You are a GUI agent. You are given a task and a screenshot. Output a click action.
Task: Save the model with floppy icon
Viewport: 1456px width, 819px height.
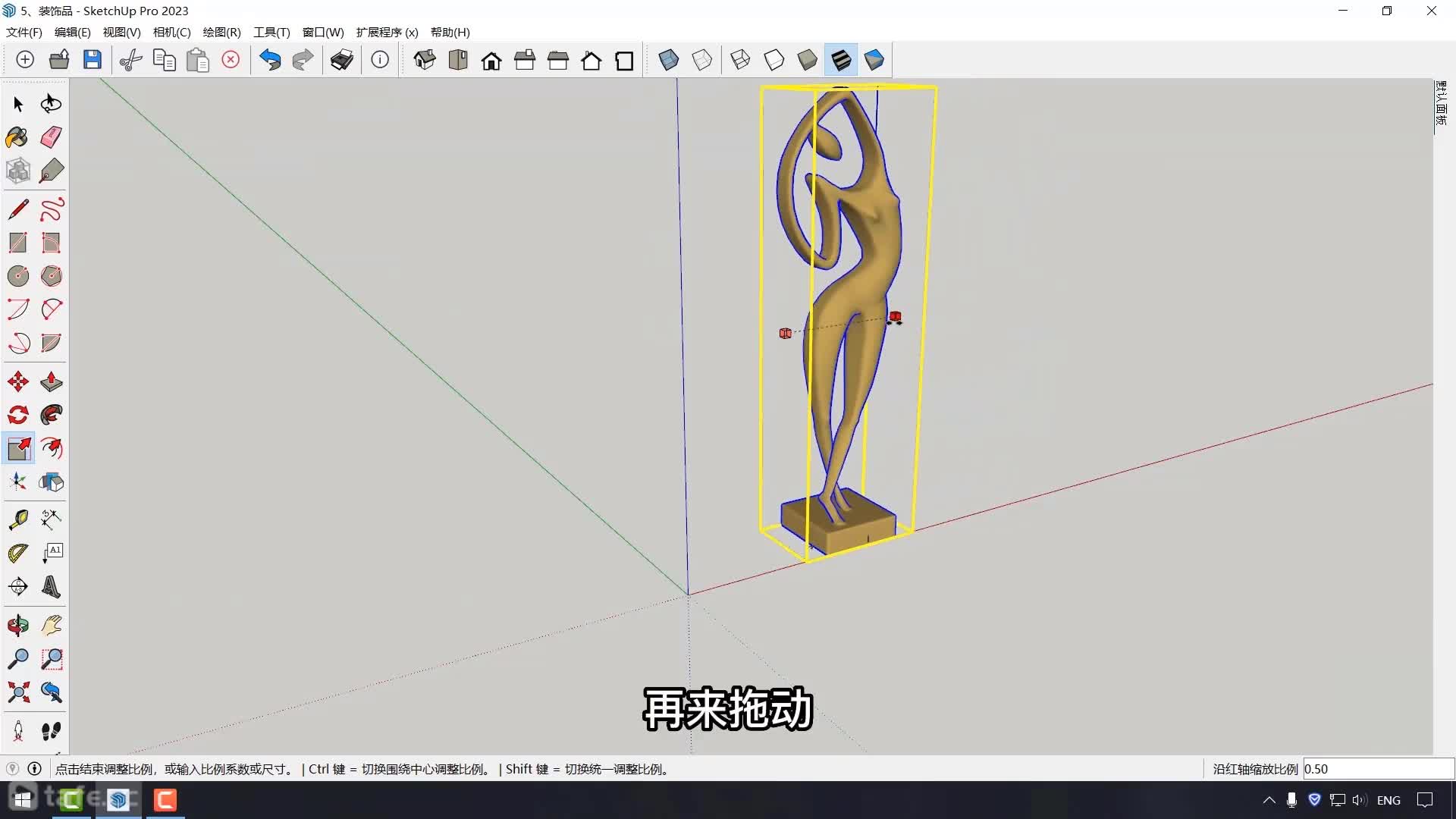[x=93, y=60]
